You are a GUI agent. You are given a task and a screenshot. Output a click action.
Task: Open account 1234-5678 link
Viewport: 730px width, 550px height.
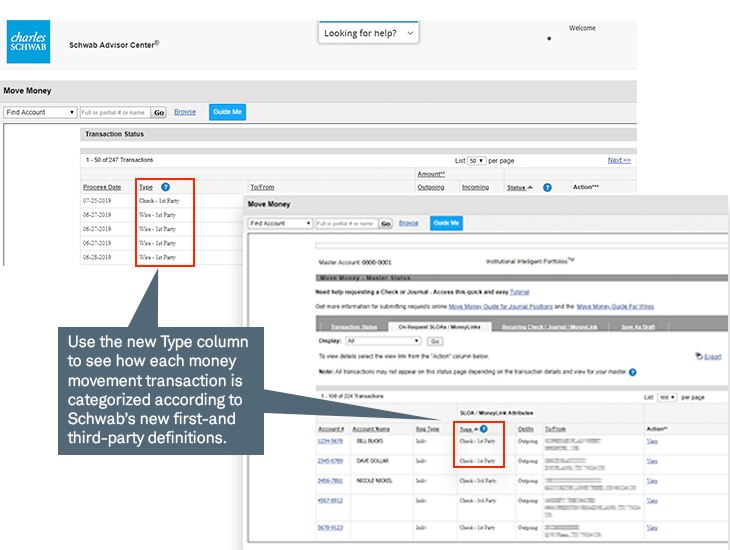(330, 441)
